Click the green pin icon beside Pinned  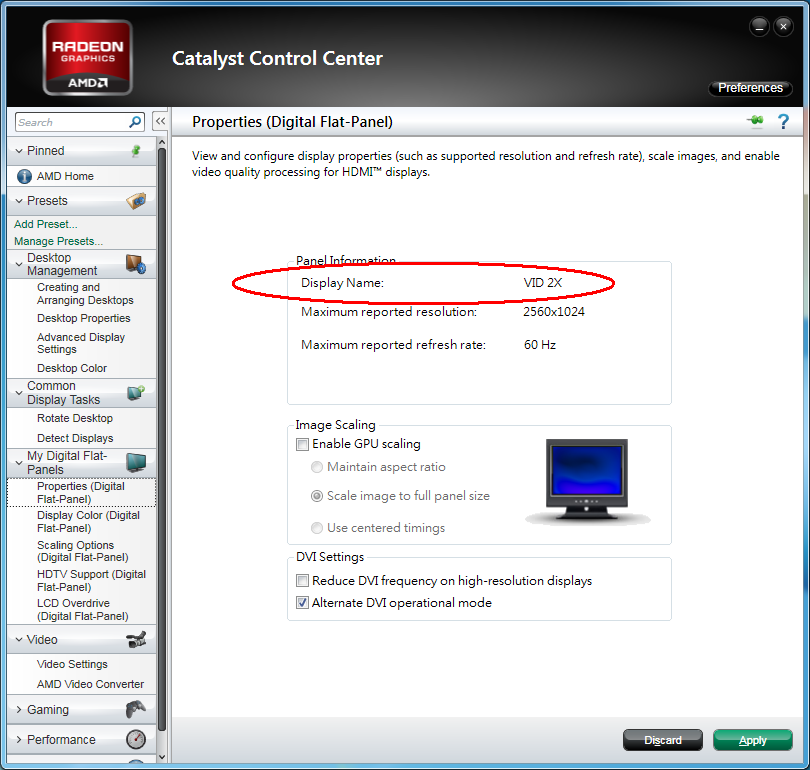(136, 151)
